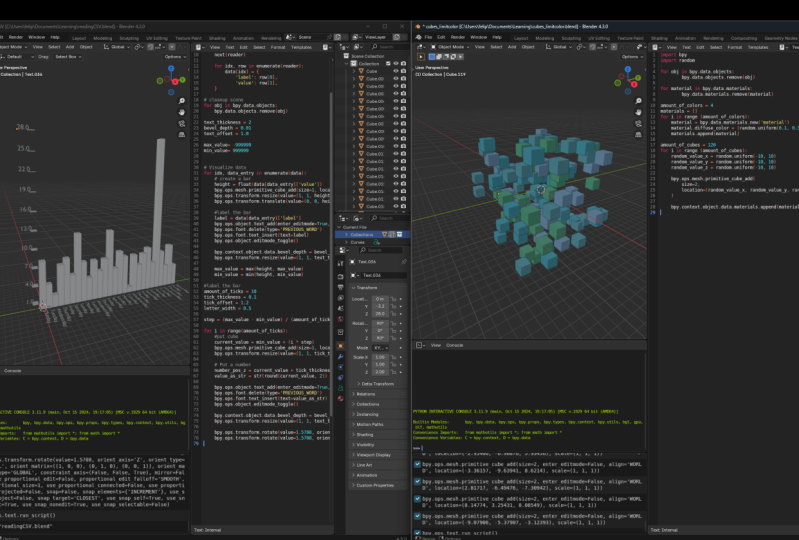Open the Output properties tab
Viewport: 799px width, 540px height.
[340, 287]
